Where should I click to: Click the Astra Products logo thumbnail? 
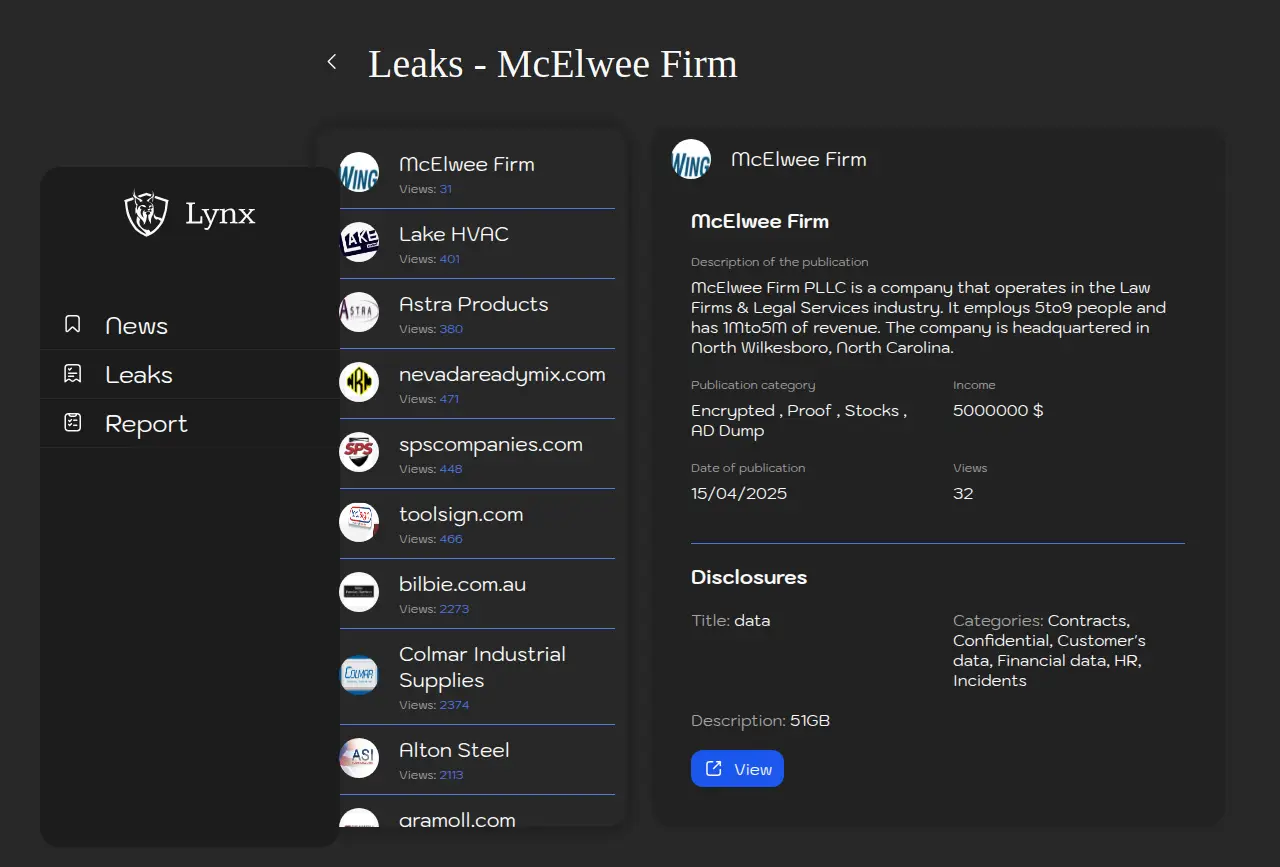[359, 312]
